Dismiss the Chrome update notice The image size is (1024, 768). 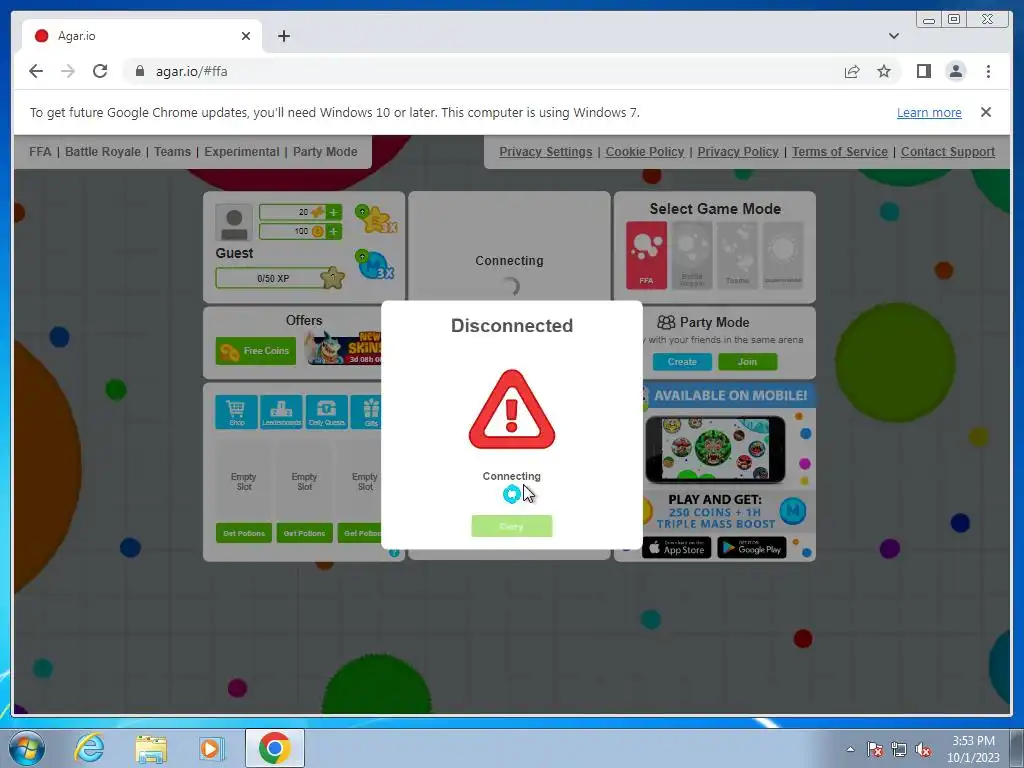pos(985,112)
